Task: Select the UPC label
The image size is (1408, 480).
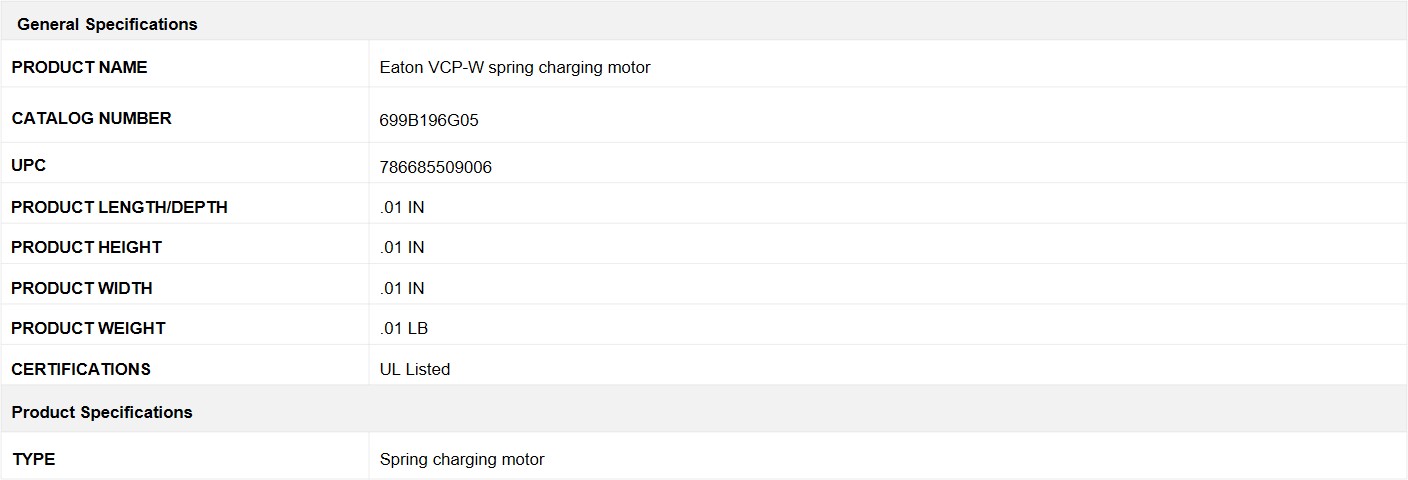Action: point(29,165)
